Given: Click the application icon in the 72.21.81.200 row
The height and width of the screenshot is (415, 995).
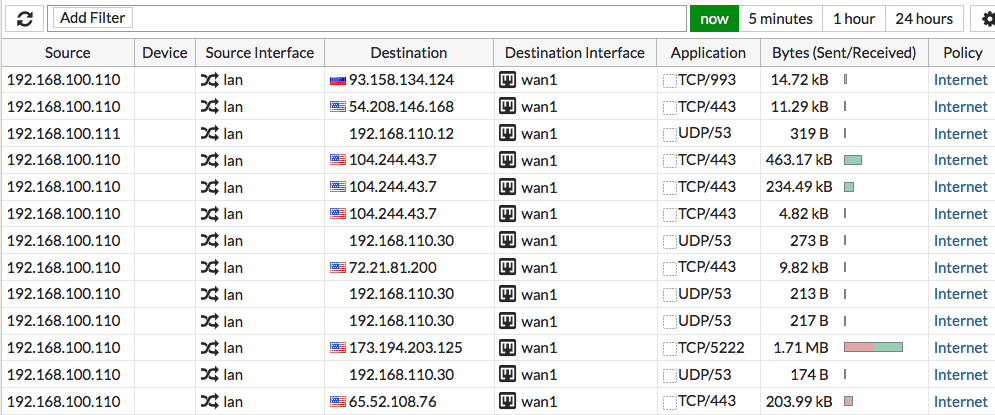Looking at the screenshot, I should pos(669,268).
